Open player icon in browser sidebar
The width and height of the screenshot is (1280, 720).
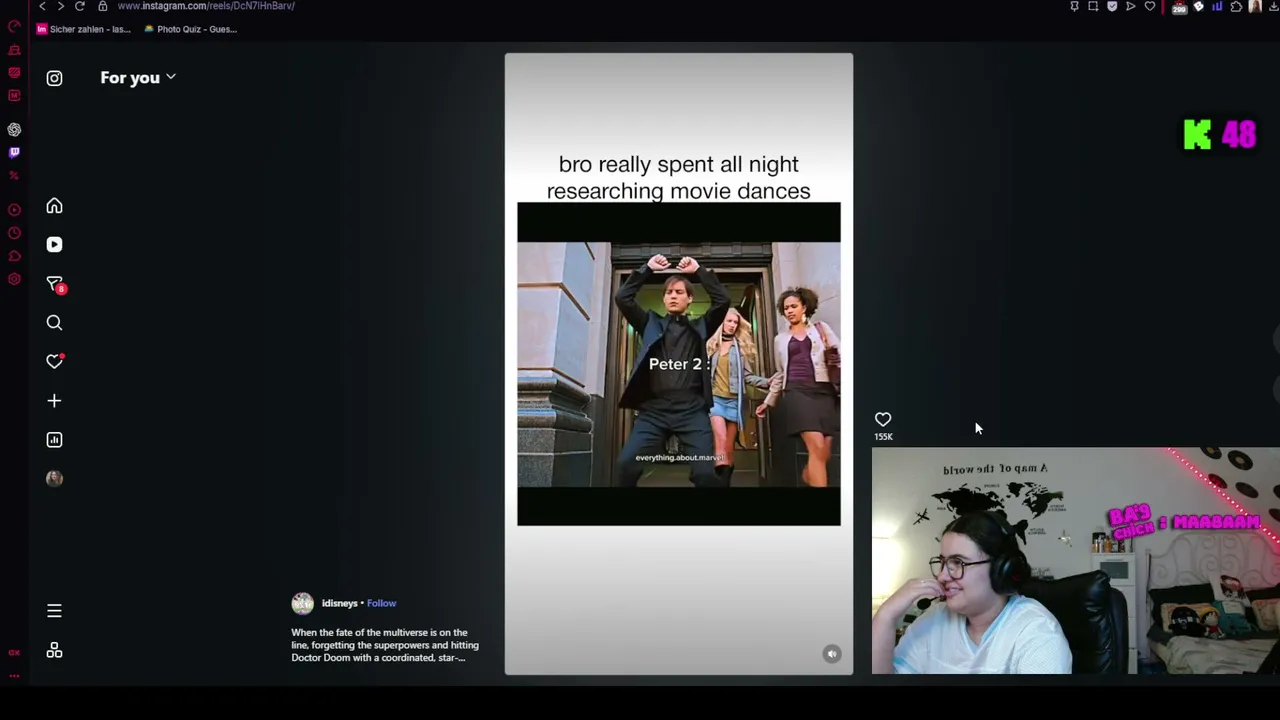coord(14,210)
